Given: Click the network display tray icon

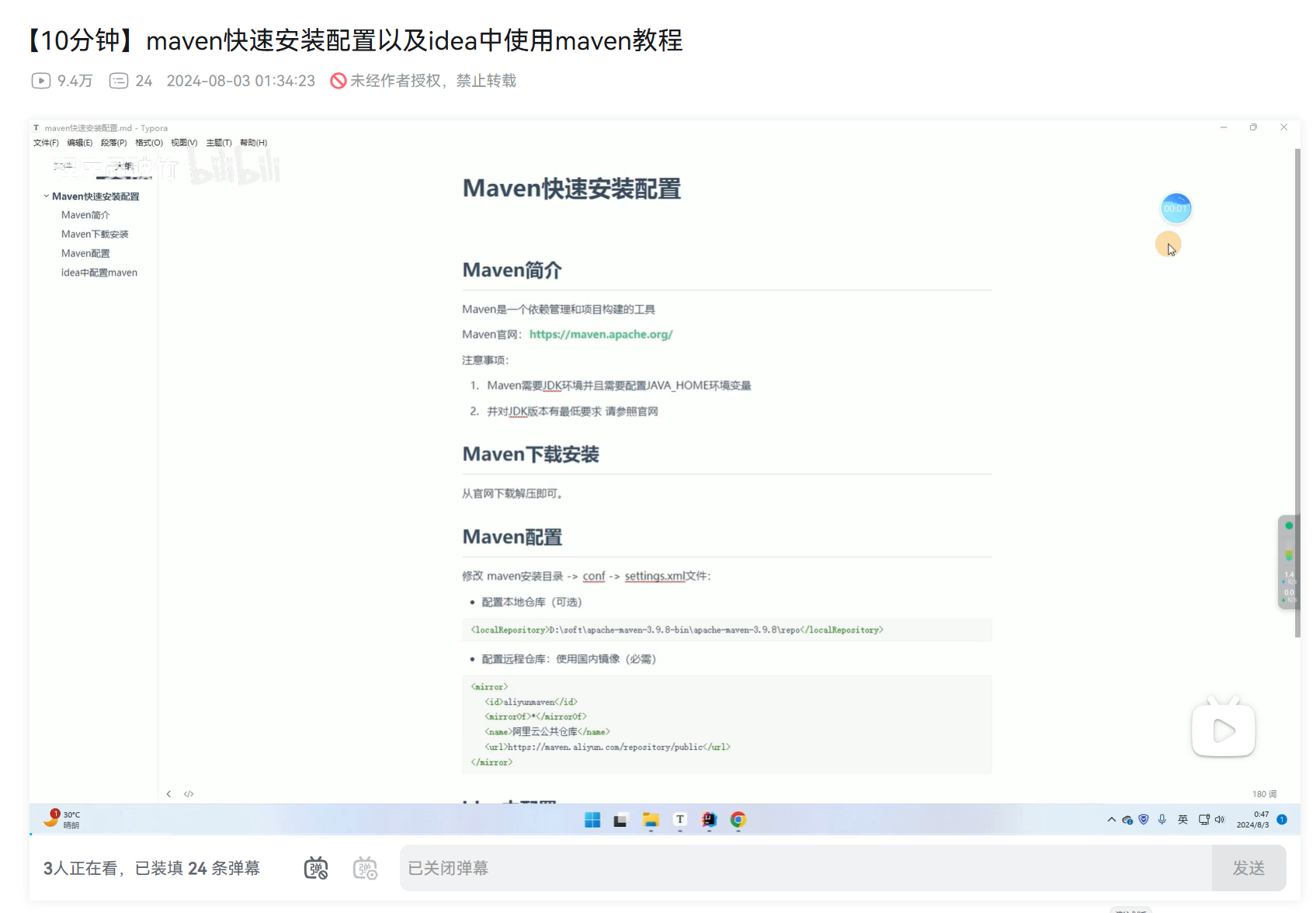Looking at the screenshot, I should tap(1204, 820).
